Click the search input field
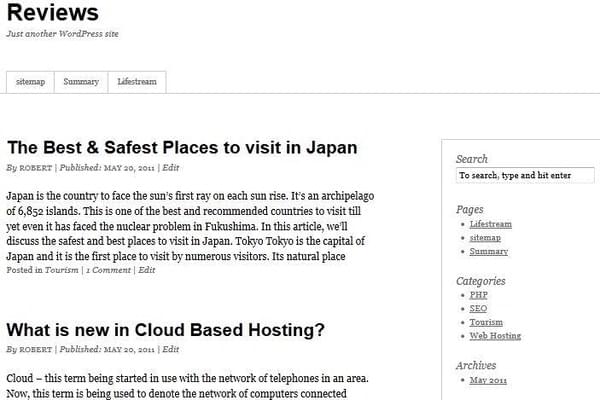The width and height of the screenshot is (600, 400). (525, 175)
